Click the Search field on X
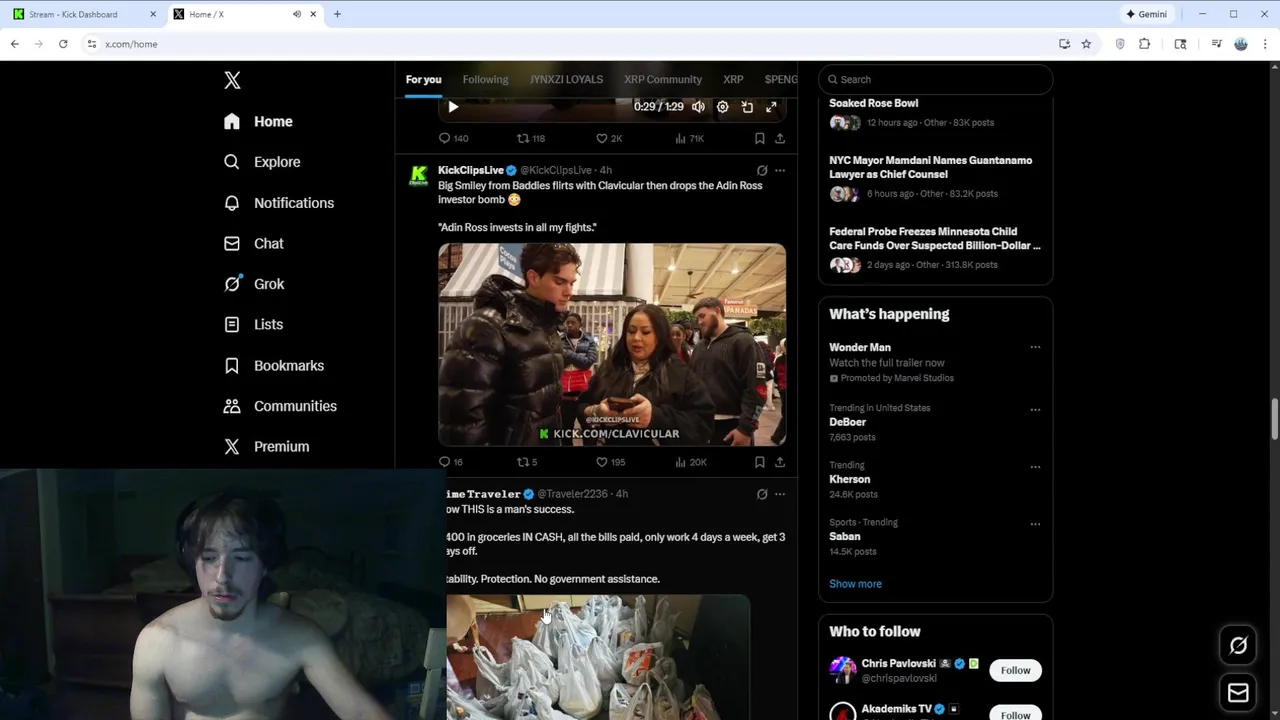This screenshot has height=720, width=1280. [935, 80]
